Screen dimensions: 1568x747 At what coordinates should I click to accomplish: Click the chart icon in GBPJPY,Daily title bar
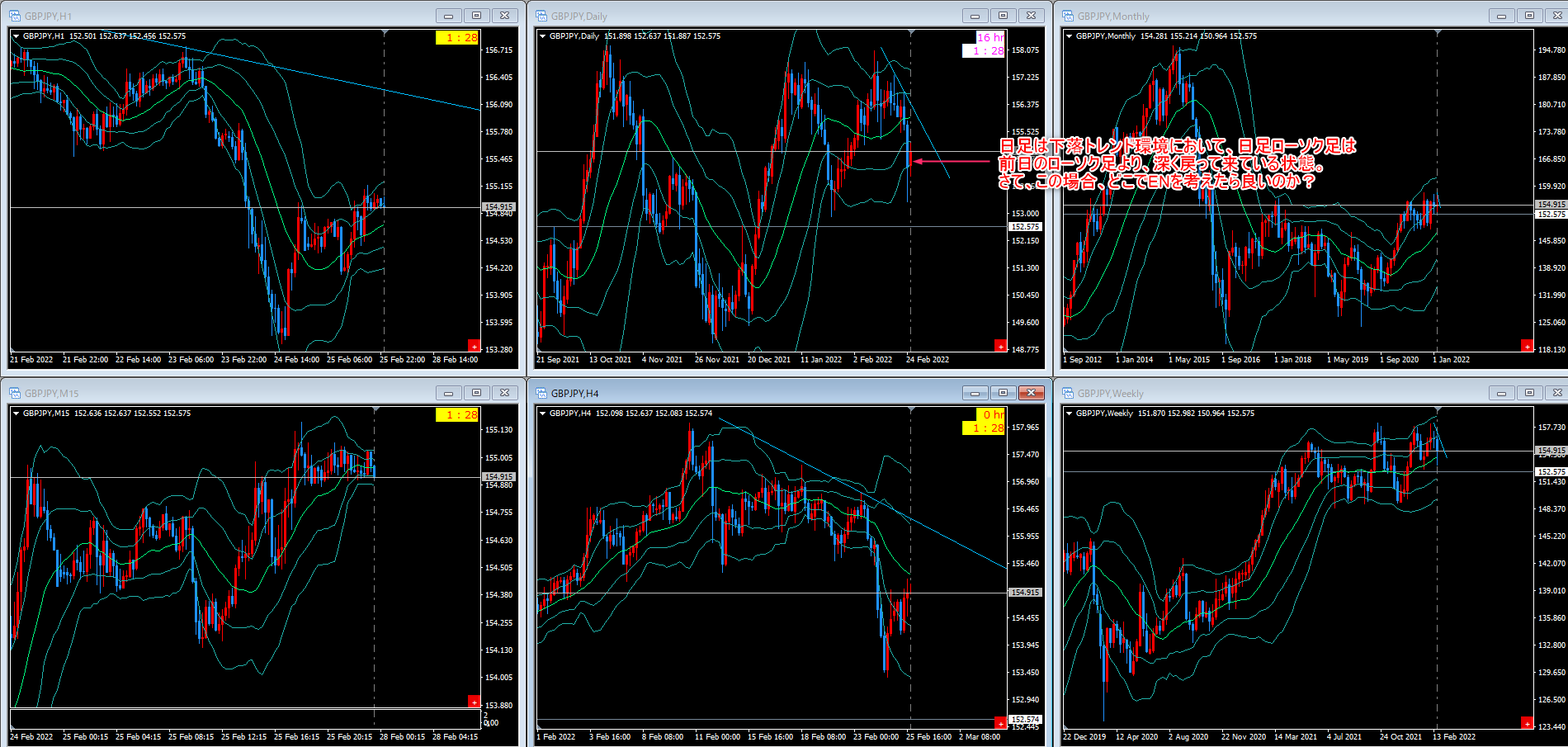click(541, 16)
